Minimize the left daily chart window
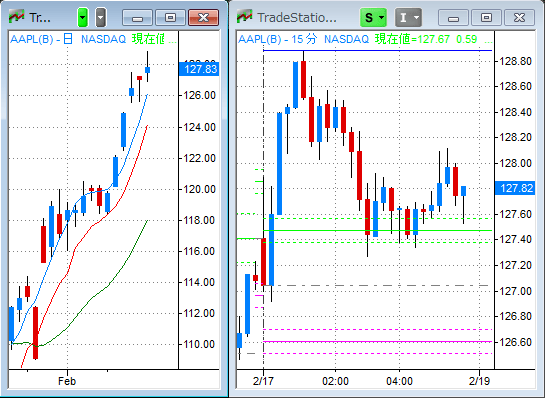545x398 pixels. (137, 17)
